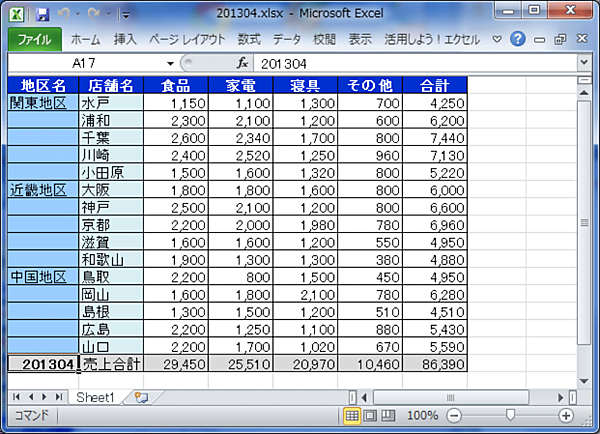Select the Sheet1 worksheet tab
600x434 pixels.
pos(96,397)
